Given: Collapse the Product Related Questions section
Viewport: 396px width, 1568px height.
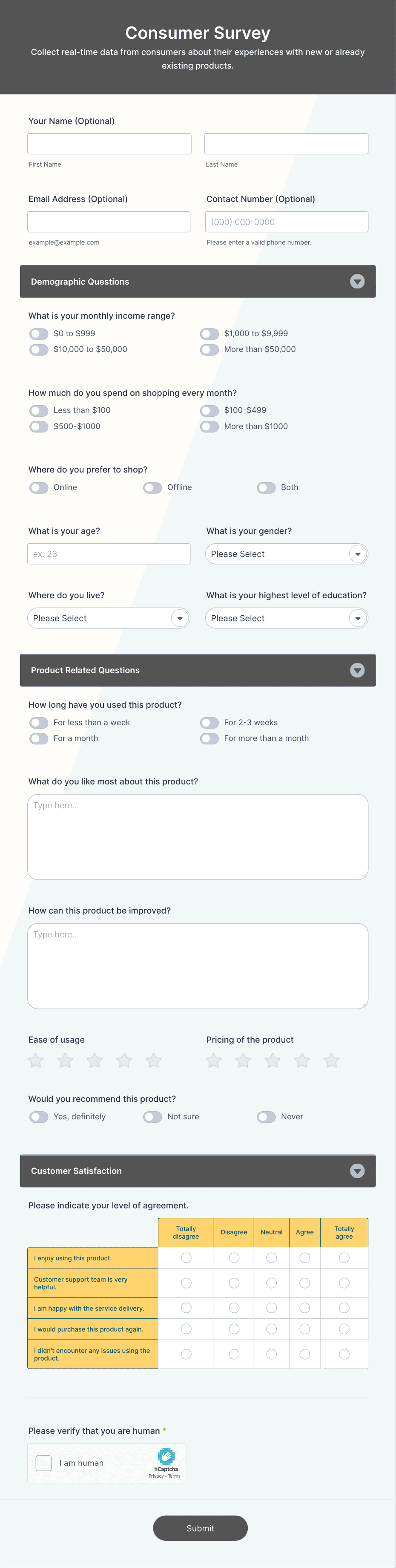Looking at the screenshot, I should [357, 670].
